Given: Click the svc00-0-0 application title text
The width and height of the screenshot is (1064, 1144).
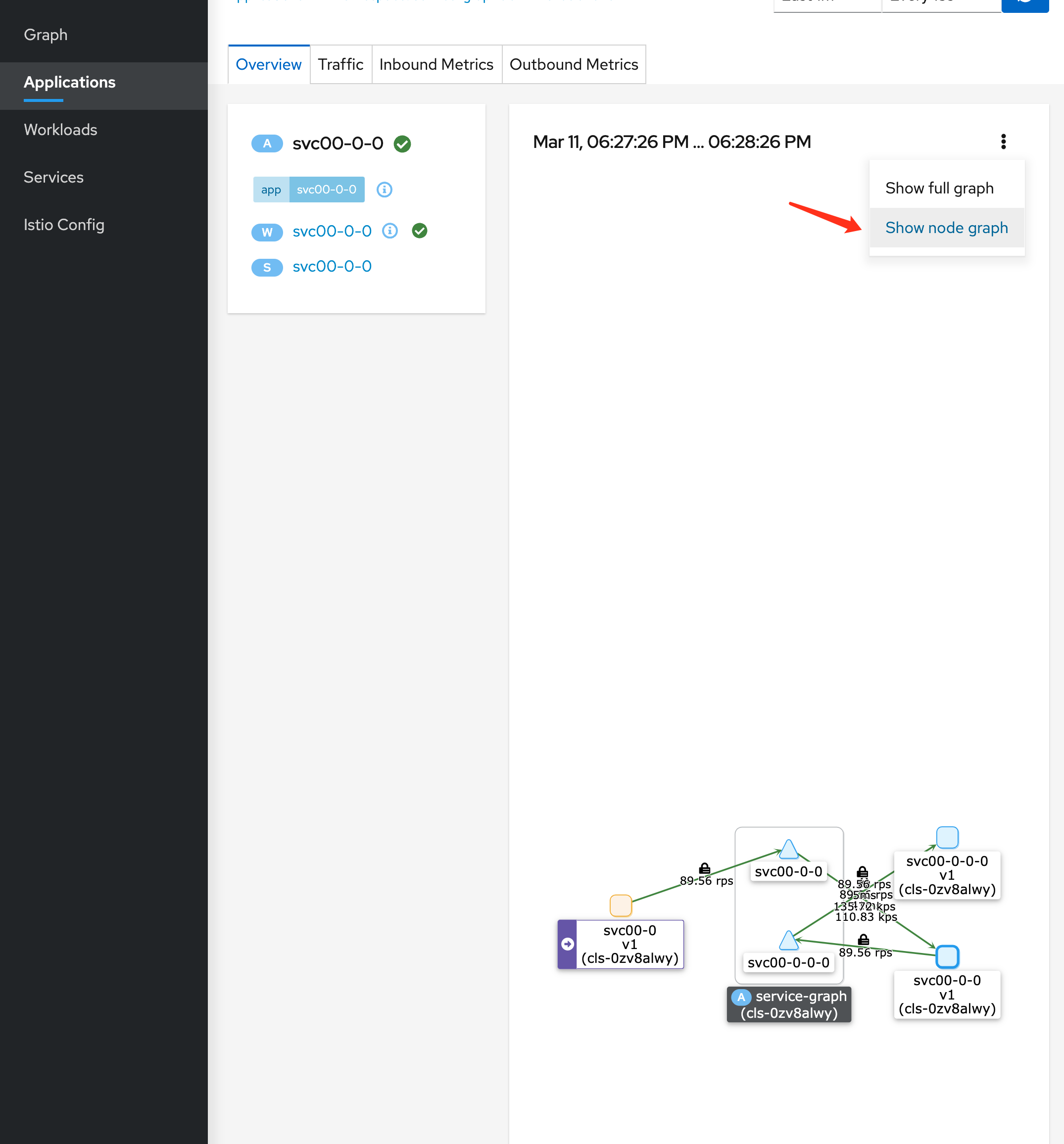Looking at the screenshot, I should click(338, 143).
